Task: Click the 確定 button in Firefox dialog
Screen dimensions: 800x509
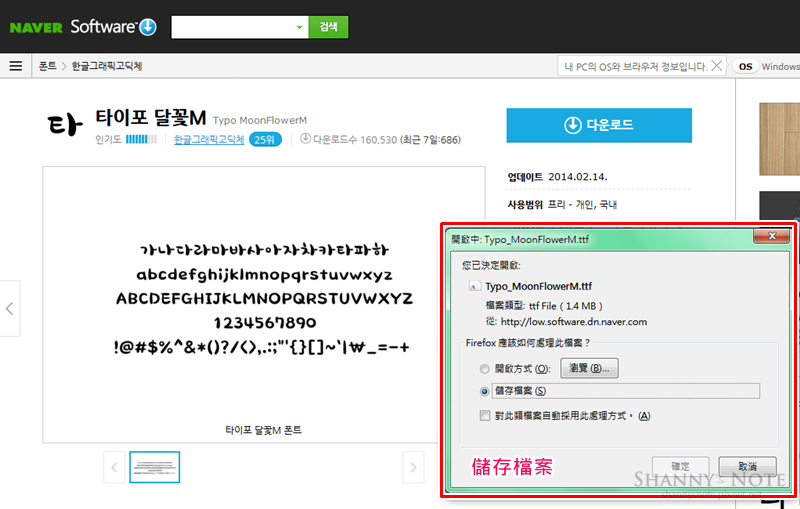Action: coord(680,466)
